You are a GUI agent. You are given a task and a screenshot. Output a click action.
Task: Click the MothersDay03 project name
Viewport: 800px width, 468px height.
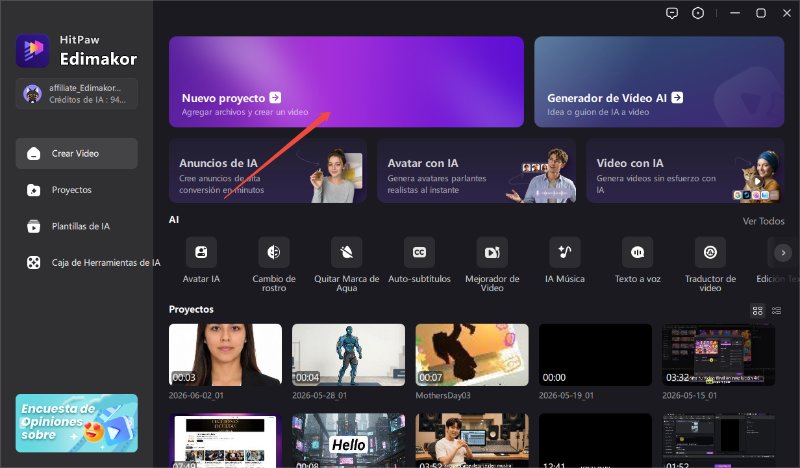pyautogui.click(x=443, y=396)
